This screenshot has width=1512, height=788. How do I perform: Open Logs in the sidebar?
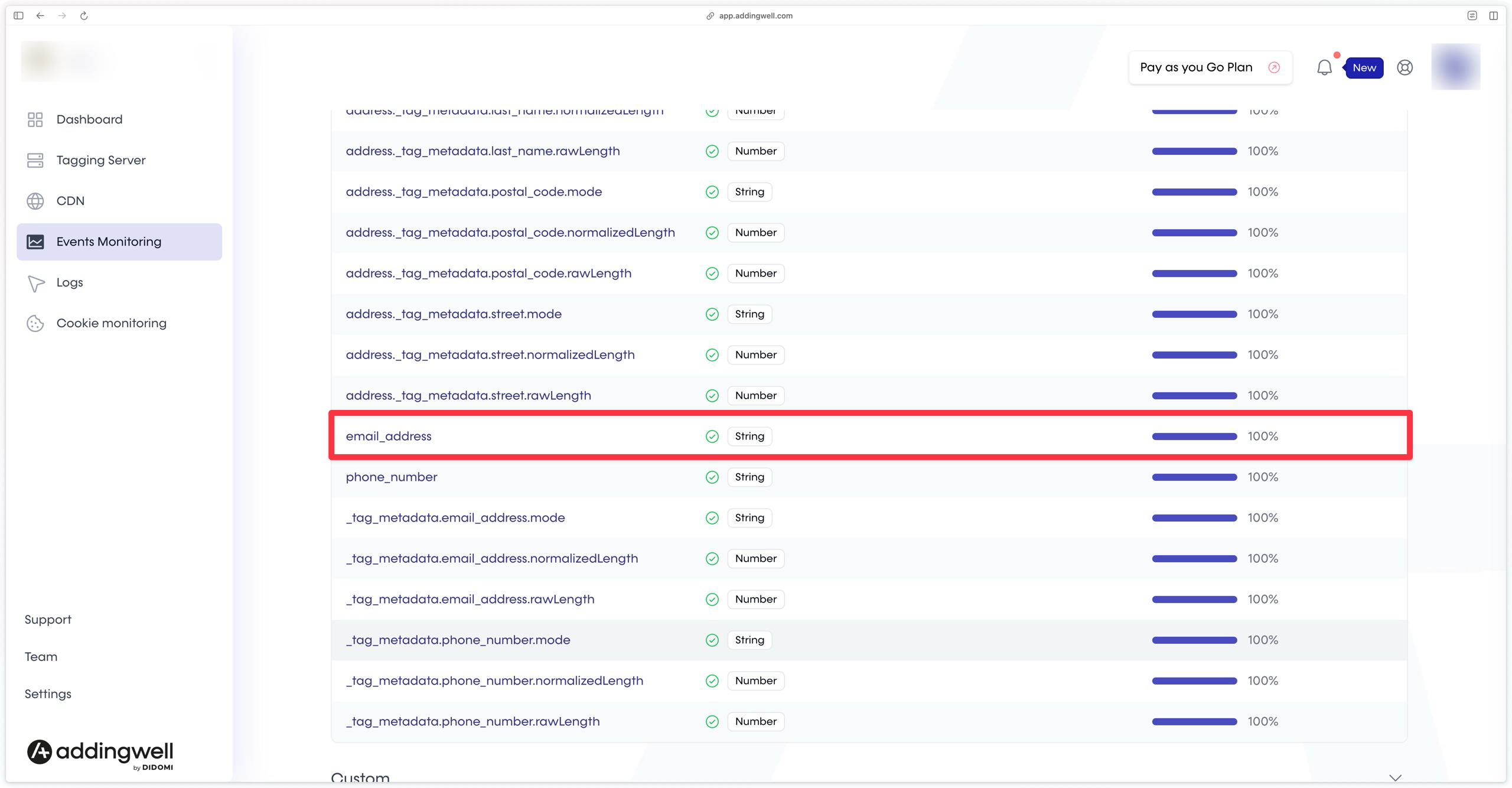click(119, 282)
